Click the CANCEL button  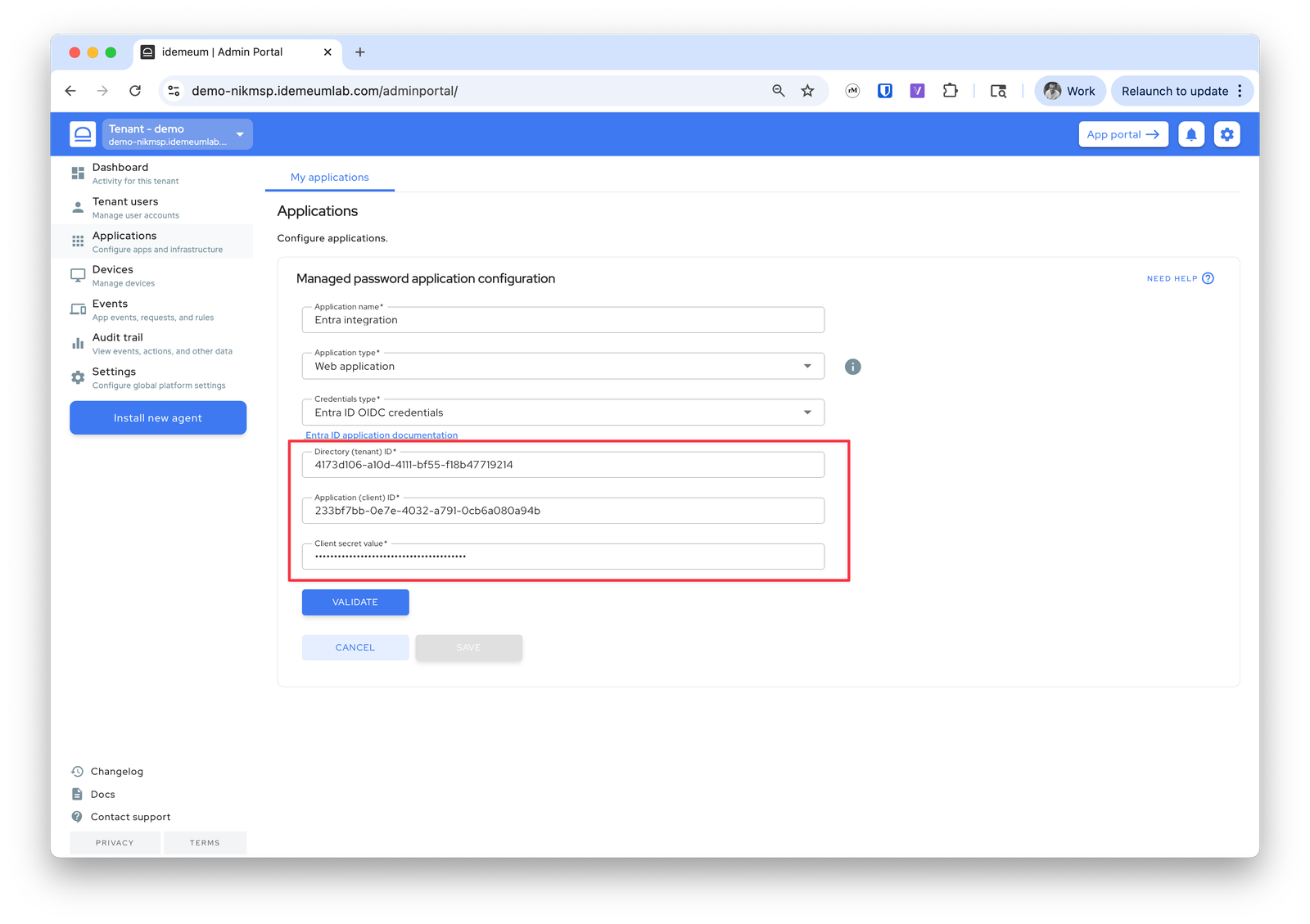pyautogui.click(x=355, y=647)
